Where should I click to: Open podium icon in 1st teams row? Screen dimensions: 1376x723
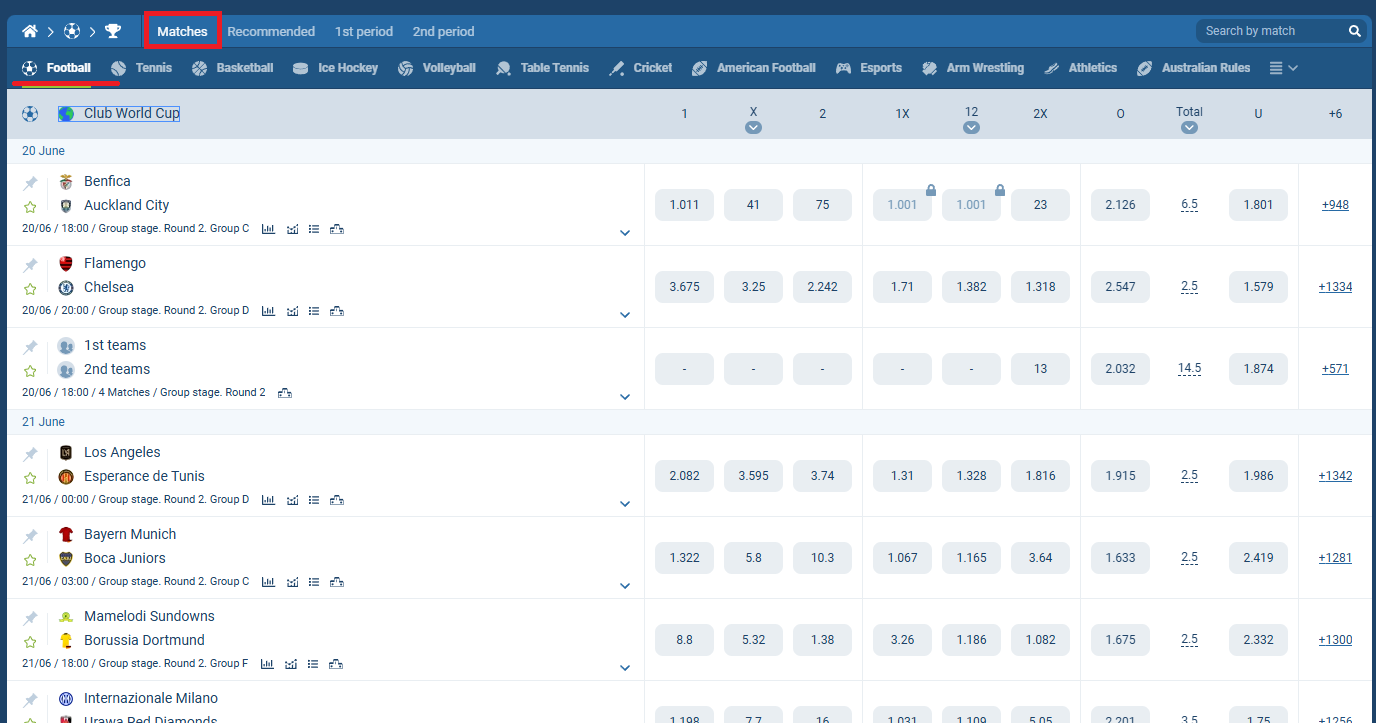pos(285,393)
